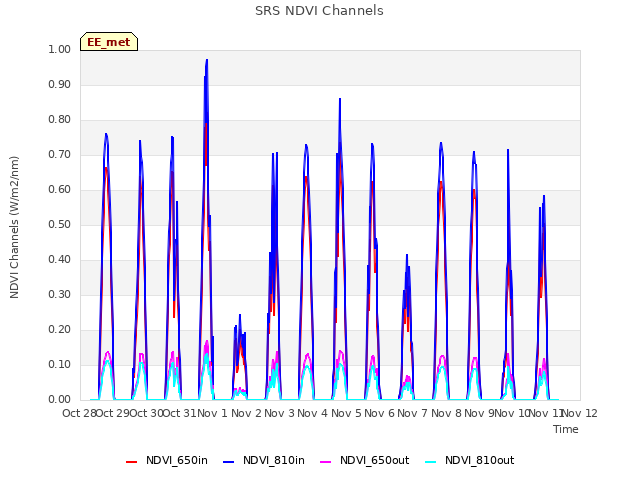Click the cyan NDVI_810out legend swatch
Screen dimensions: 640x480
(x=431, y=462)
